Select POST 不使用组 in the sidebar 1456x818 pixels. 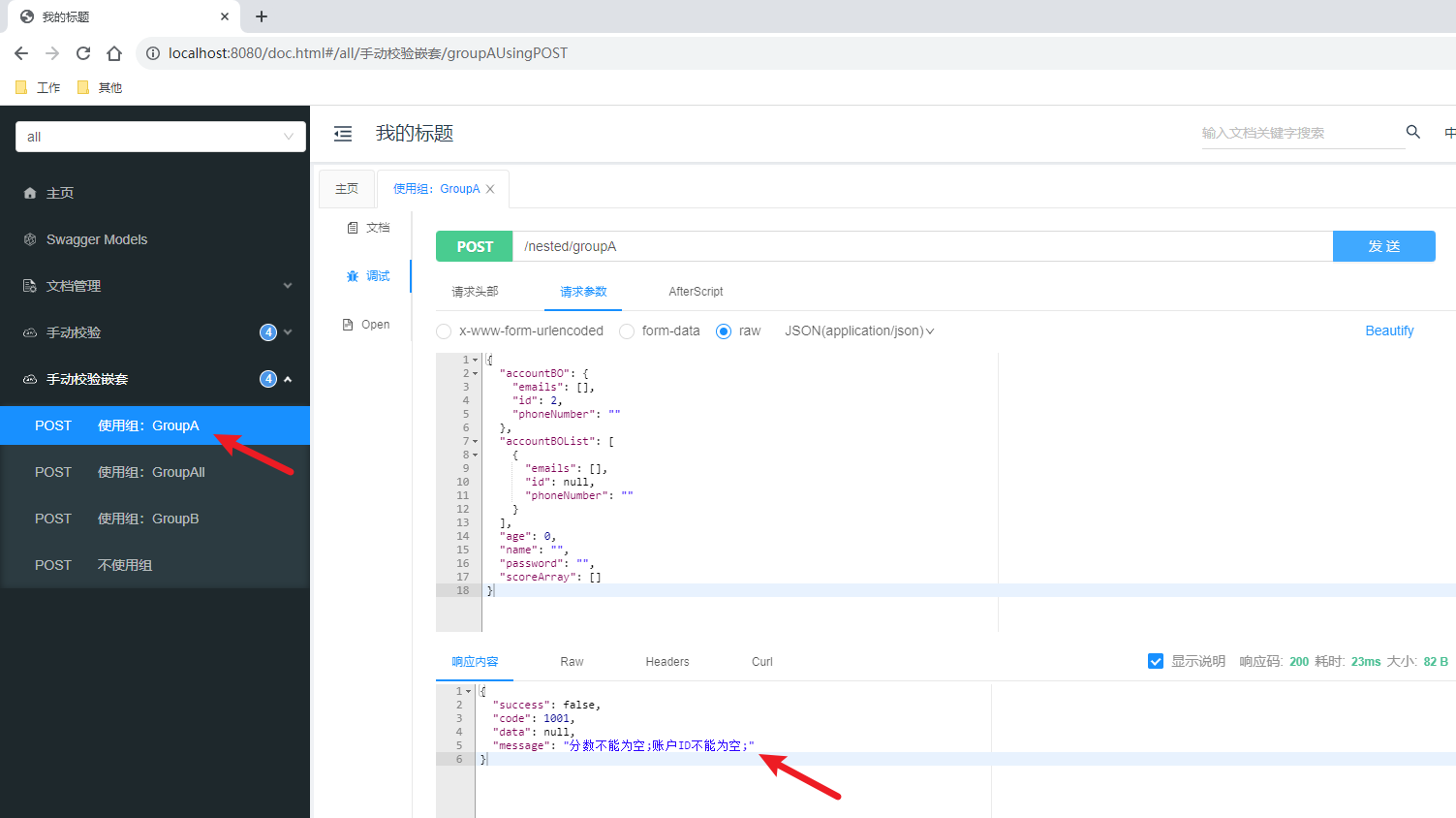(x=155, y=565)
